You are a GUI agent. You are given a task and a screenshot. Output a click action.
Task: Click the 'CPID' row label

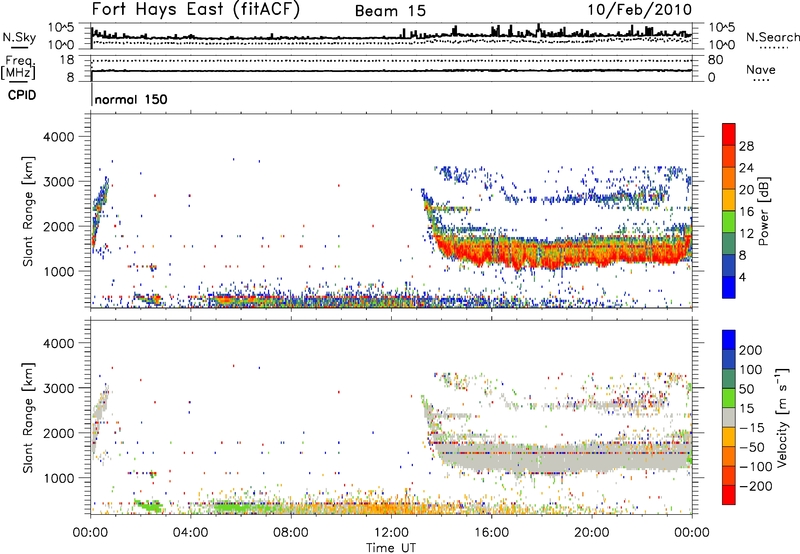(x=22, y=95)
